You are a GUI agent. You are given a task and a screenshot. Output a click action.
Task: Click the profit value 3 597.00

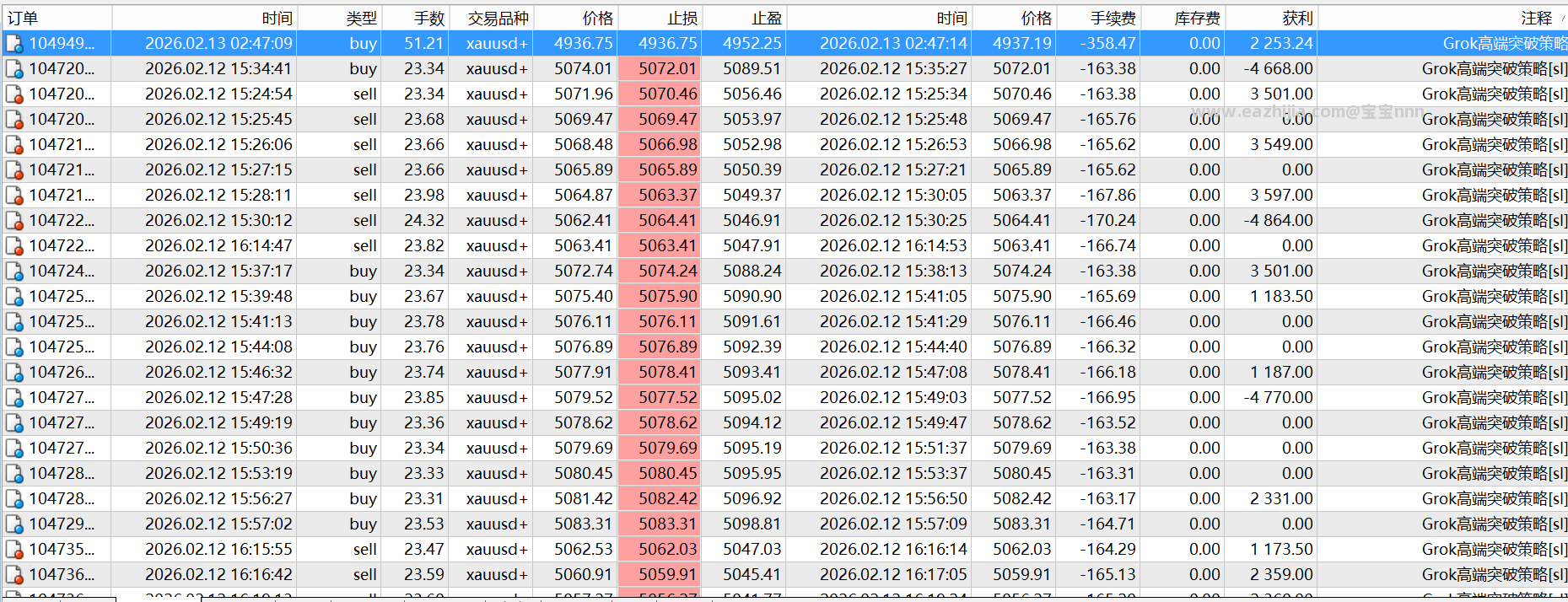coord(1281,195)
